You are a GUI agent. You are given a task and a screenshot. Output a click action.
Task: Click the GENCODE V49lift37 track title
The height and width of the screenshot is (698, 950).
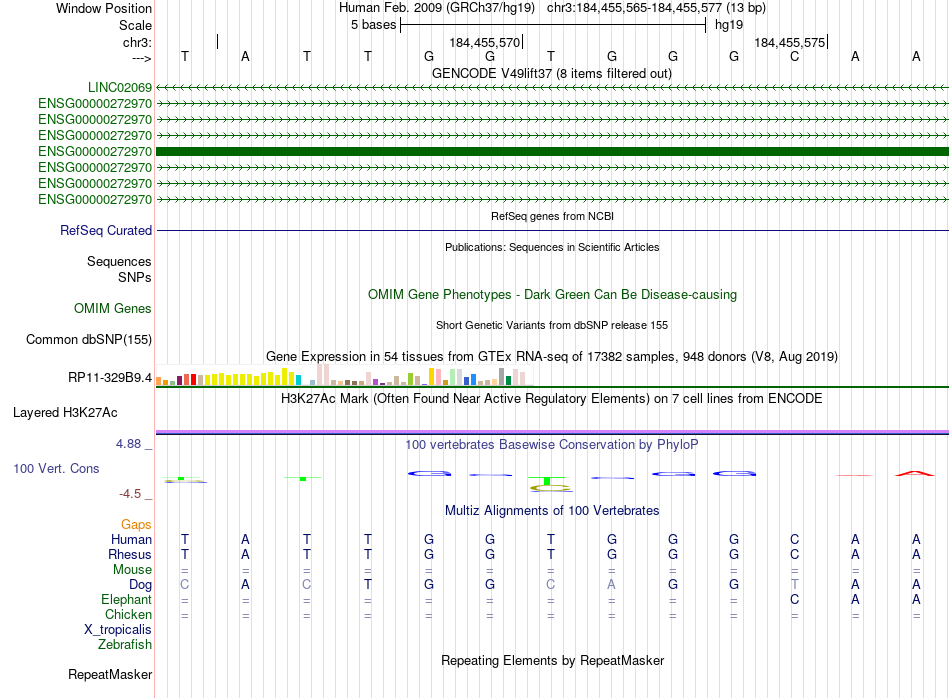pyautogui.click(x=551, y=73)
